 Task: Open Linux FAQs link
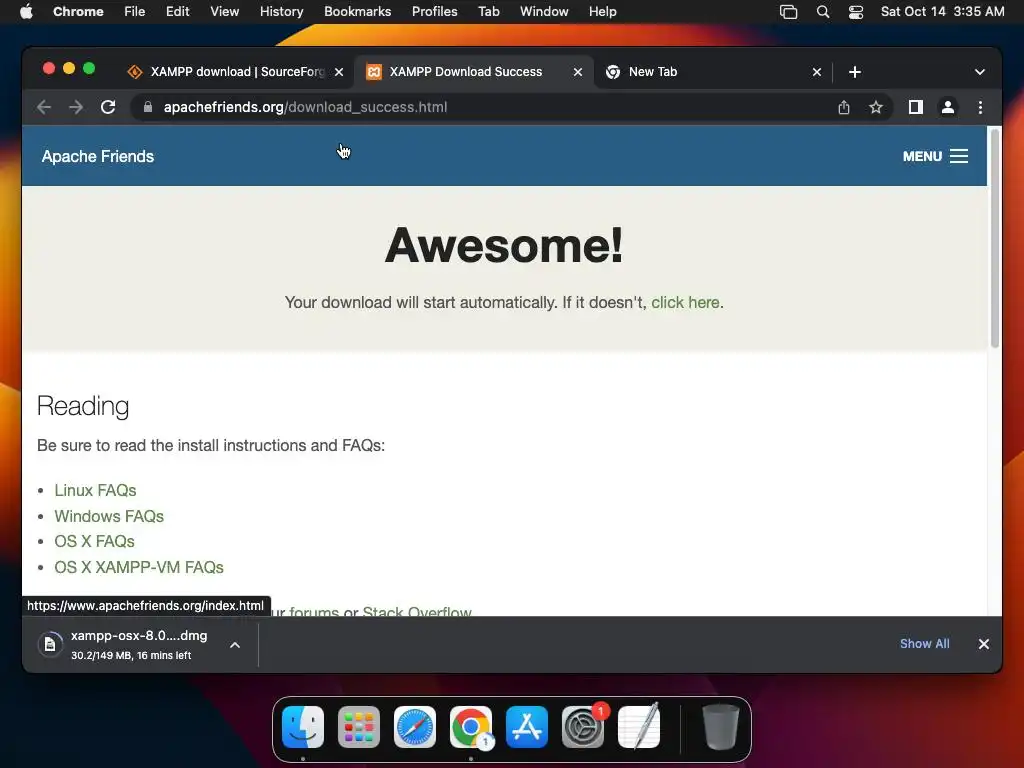[95, 490]
